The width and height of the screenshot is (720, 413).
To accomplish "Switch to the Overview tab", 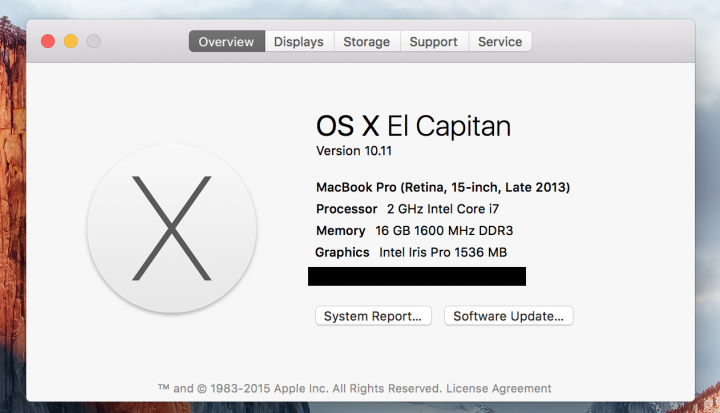I will 226,41.
